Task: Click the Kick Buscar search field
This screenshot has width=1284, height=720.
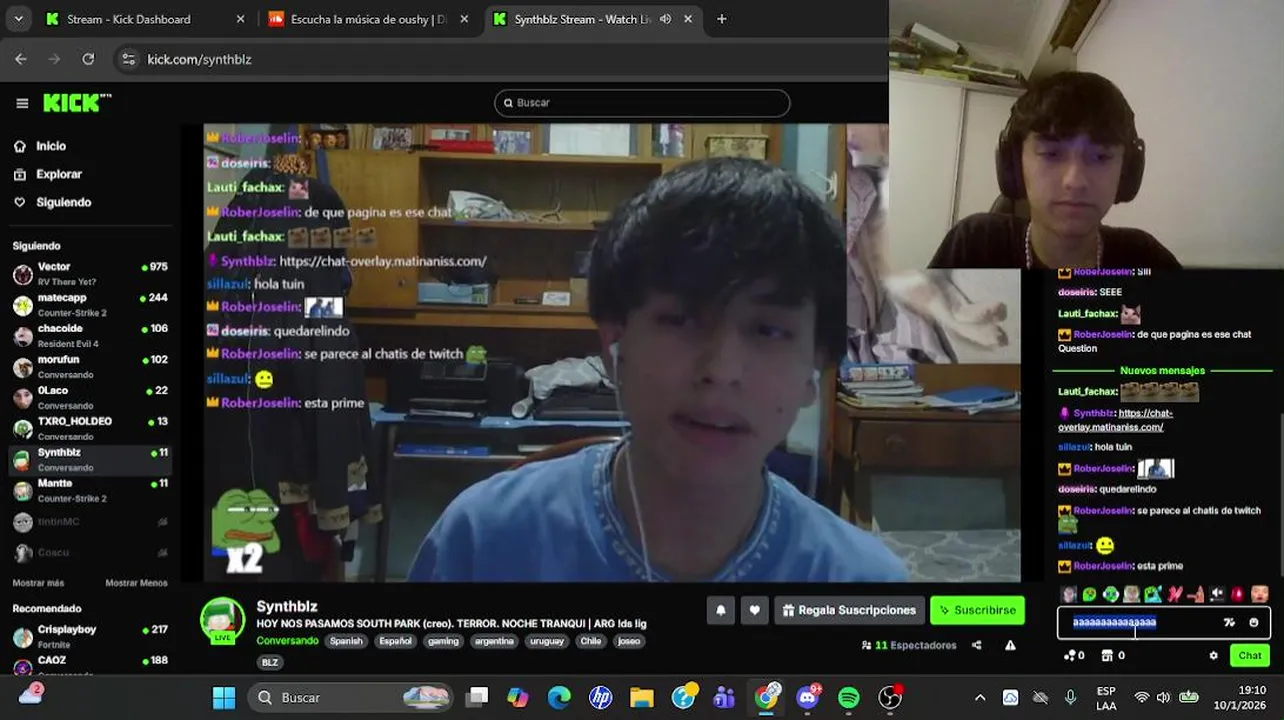Action: coord(642,103)
